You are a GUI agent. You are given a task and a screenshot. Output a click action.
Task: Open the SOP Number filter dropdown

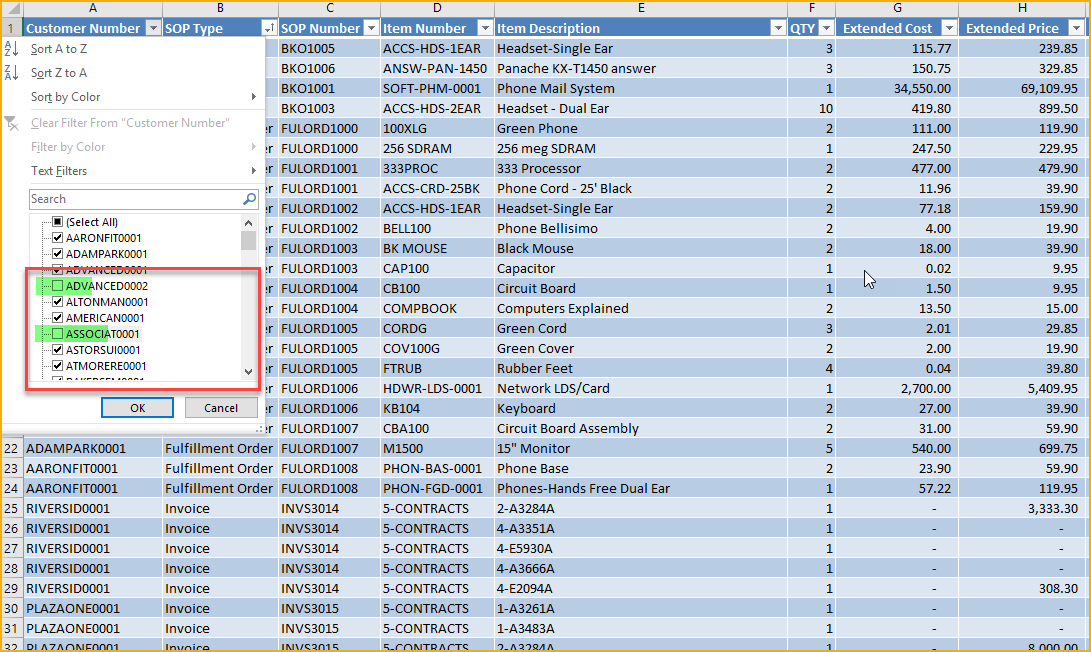(372, 29)
